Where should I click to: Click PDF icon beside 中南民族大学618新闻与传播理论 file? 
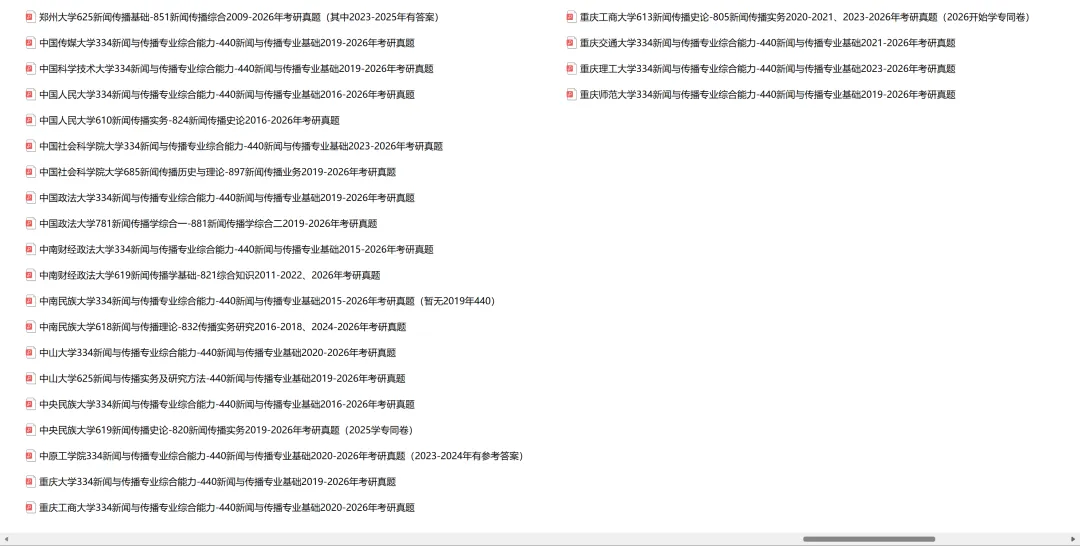[30, 326]
